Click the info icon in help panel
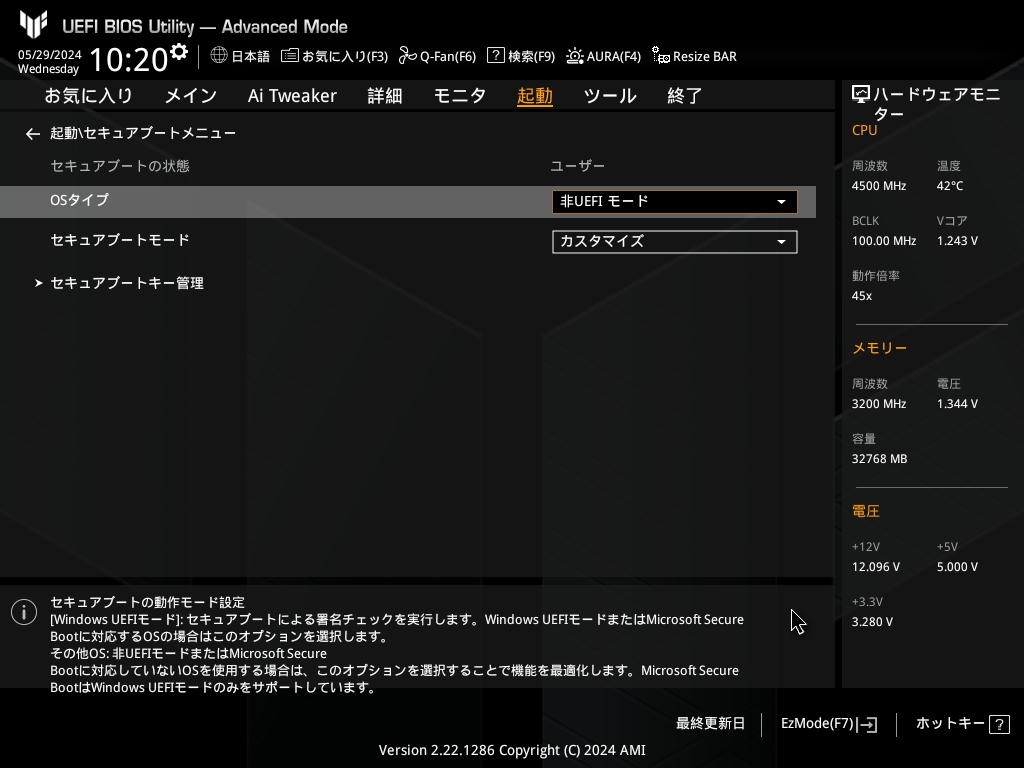This screenshot has width=1024, height=768. pyautogui.click(x=24, y=612)
